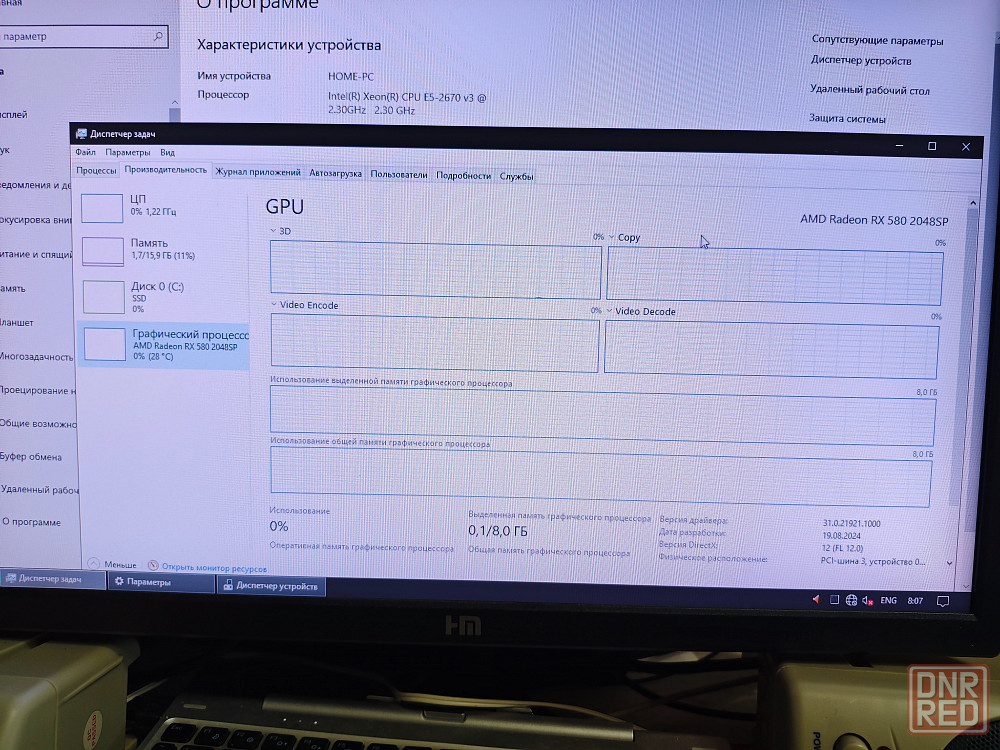This screenshot has height=750, width=1000.
Task: Select Фокусировка внимания in Settings sidebar
Action: point(36,220)
